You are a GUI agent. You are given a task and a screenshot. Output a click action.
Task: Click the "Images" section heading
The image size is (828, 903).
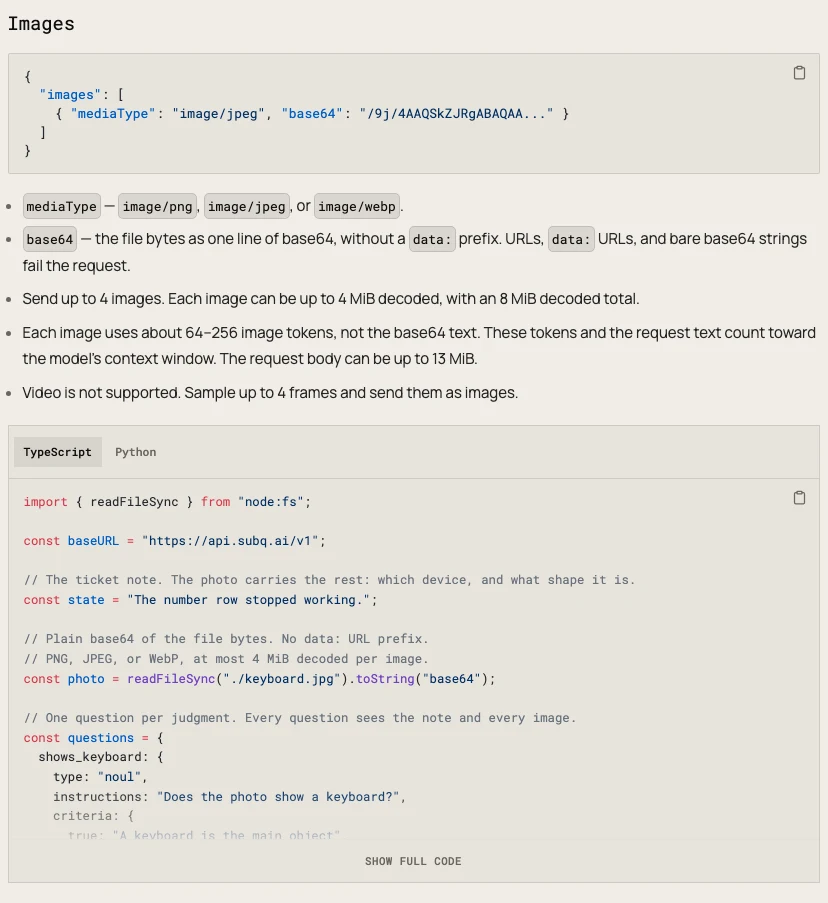coord(41,24)
